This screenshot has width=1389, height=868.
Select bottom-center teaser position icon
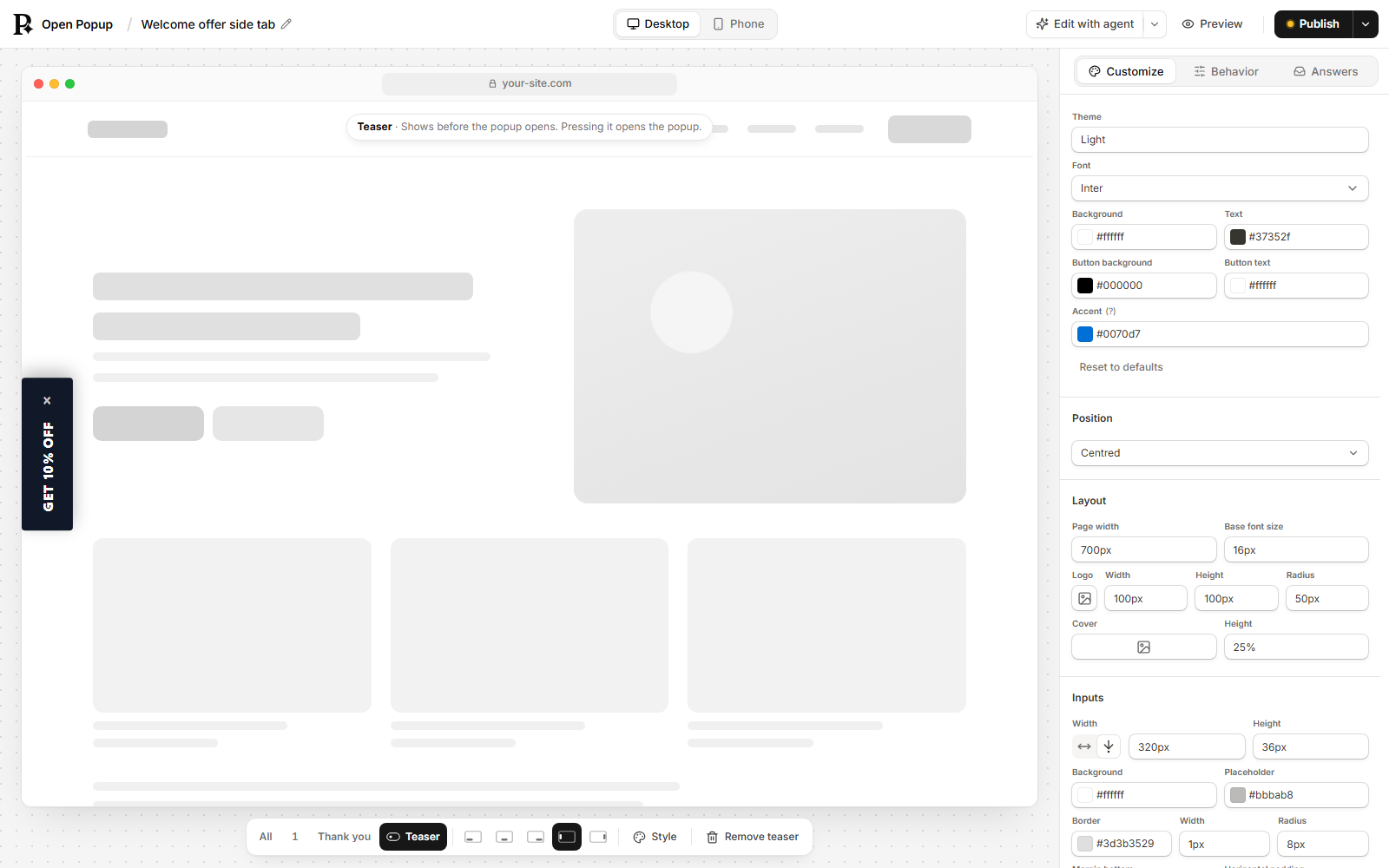click(x=504, y=837)
